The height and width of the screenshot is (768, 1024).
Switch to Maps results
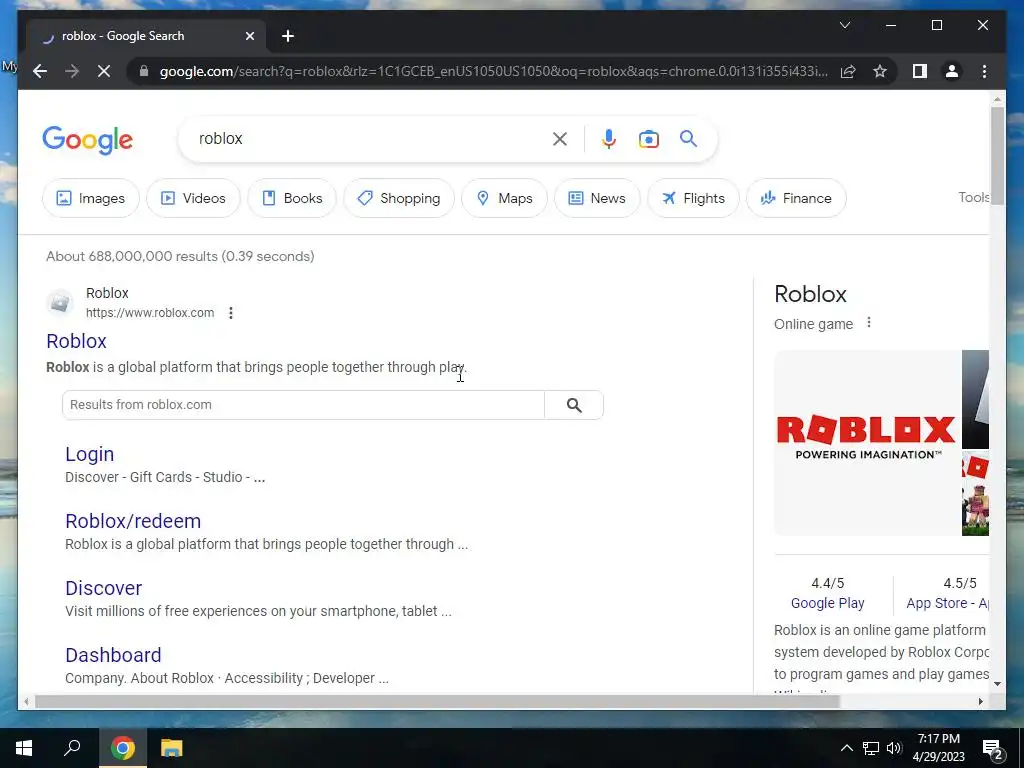504,198
